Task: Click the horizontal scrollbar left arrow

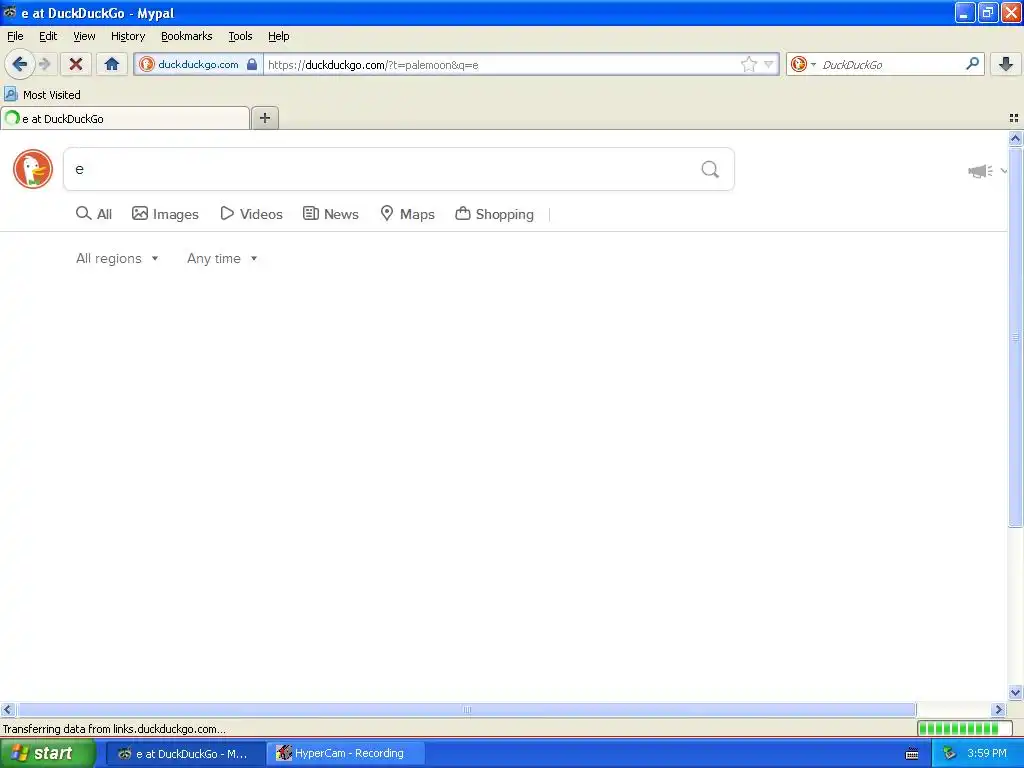Action: 7,709
